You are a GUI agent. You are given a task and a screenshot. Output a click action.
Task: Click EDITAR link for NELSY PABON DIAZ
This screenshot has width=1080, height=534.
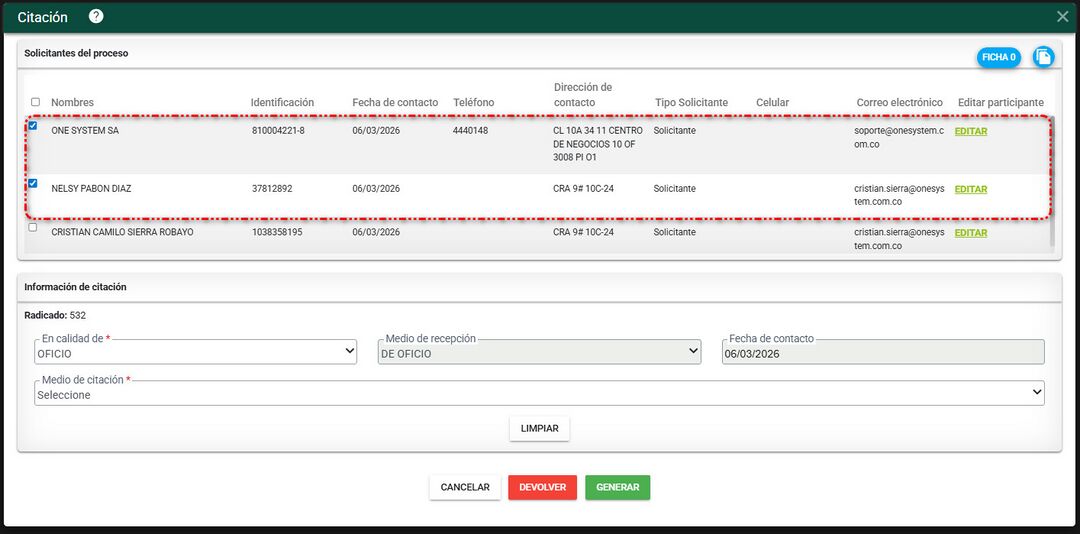pyautogui.click(x=970, y=189)
